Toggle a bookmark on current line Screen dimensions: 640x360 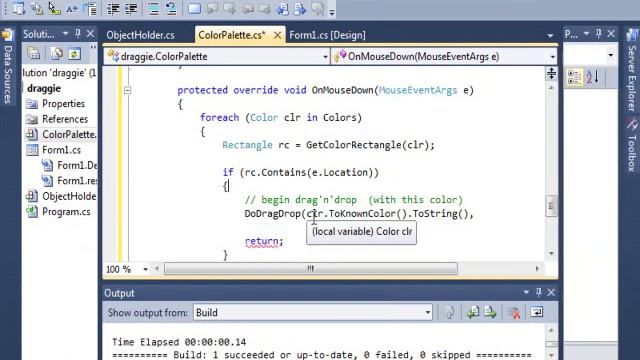pos(194,9)
